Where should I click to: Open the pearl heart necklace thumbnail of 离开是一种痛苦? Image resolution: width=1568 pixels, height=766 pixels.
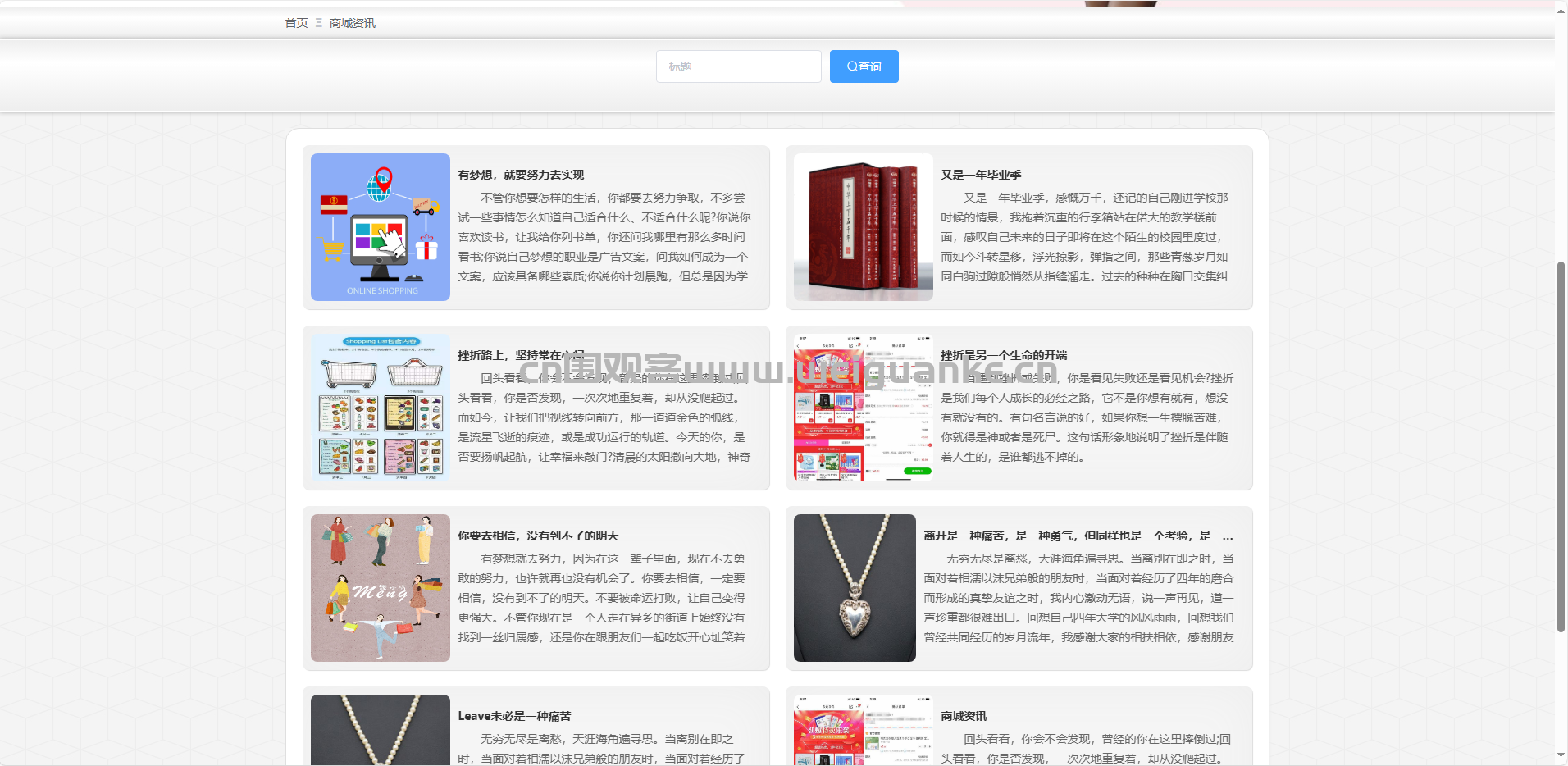point(855,588)
